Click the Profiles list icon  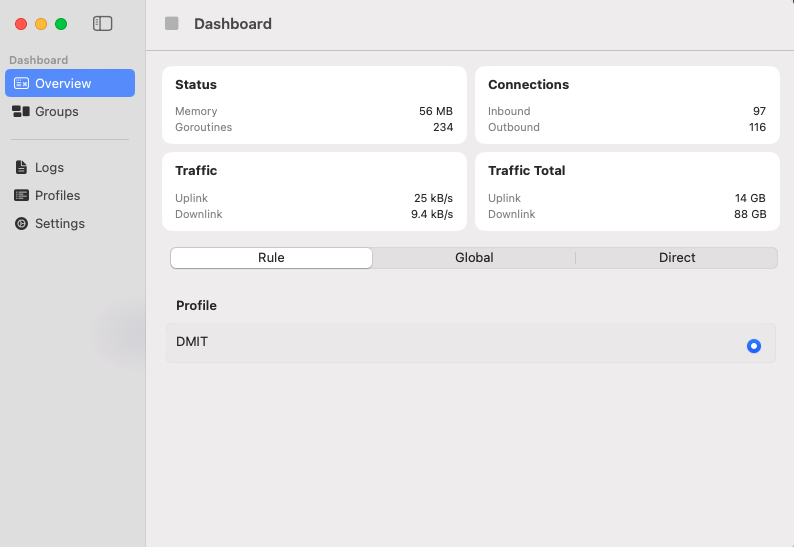point(21,196)
